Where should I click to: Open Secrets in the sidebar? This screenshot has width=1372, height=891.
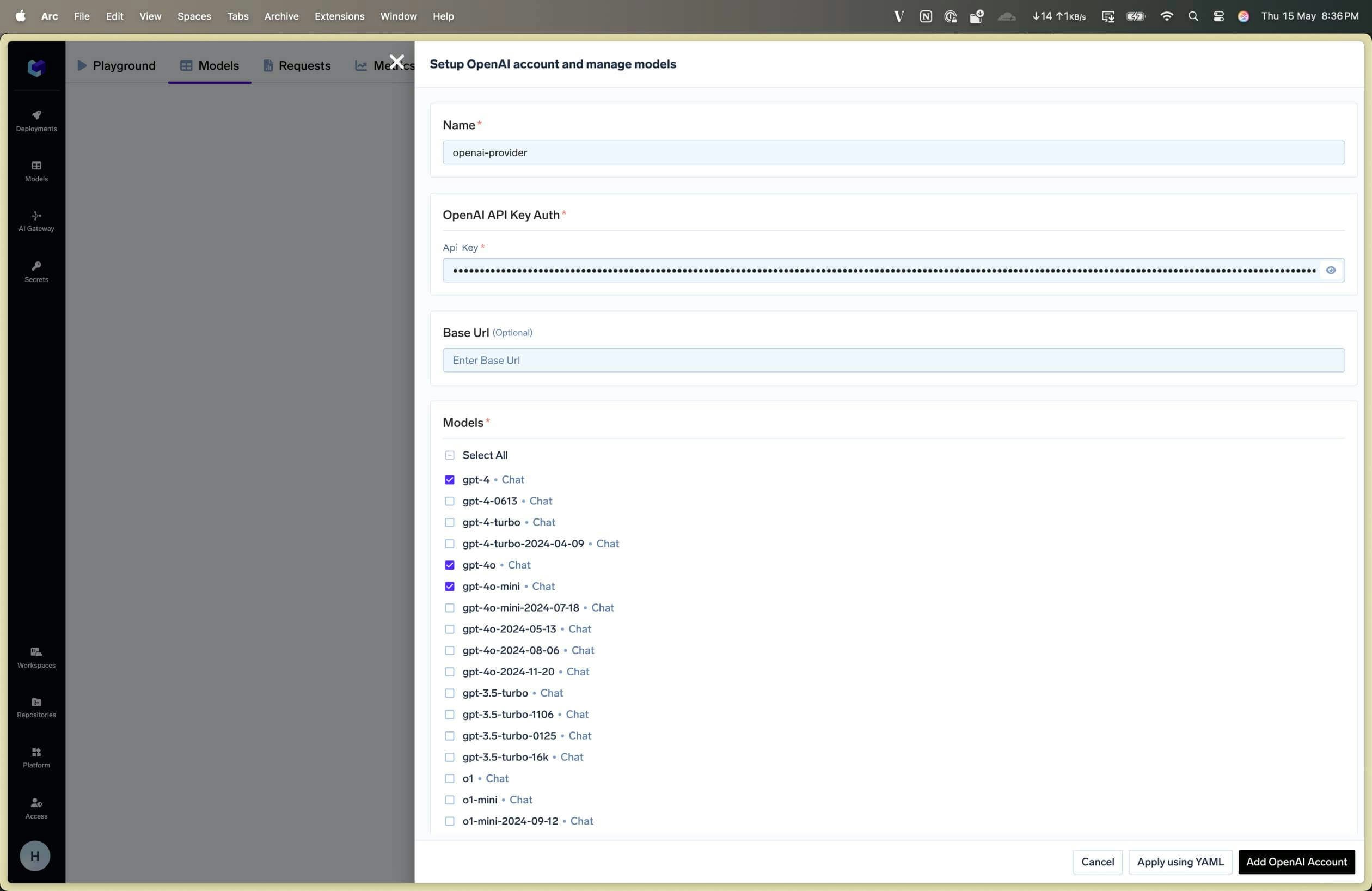coord(36,272)
